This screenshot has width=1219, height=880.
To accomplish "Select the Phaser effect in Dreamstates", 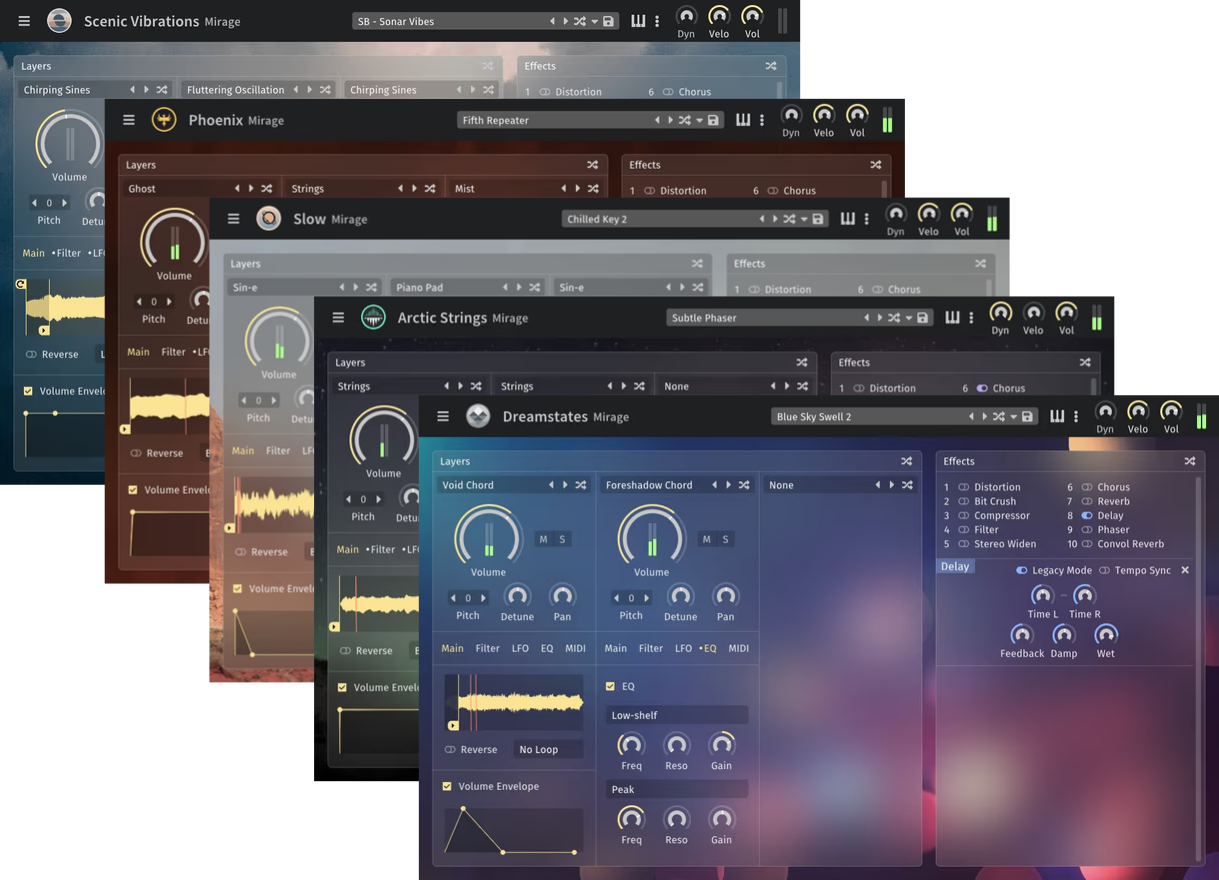I will point(1113,530).
